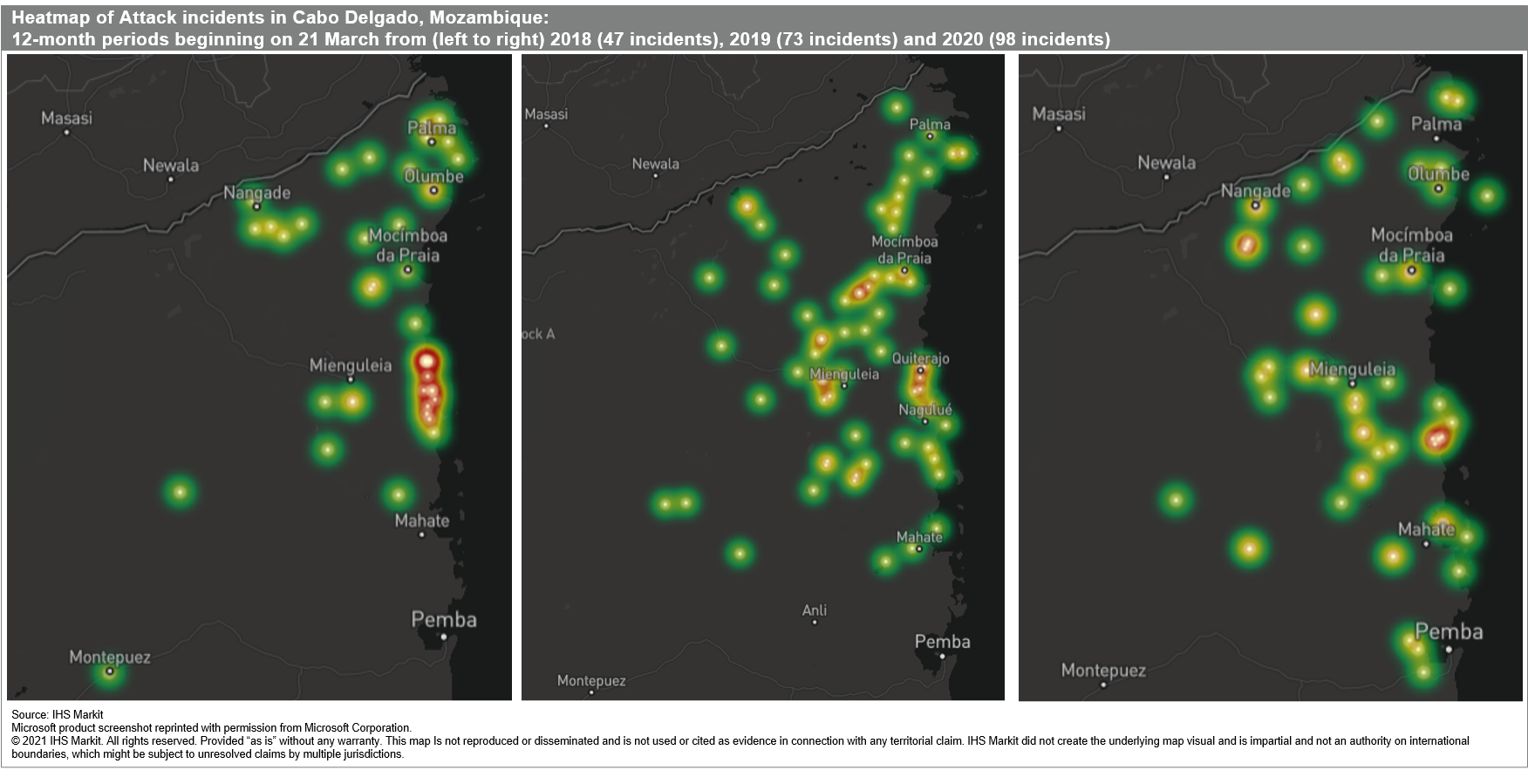Select Mocímboa da Praia label in 2020 map

point(1411,245)
